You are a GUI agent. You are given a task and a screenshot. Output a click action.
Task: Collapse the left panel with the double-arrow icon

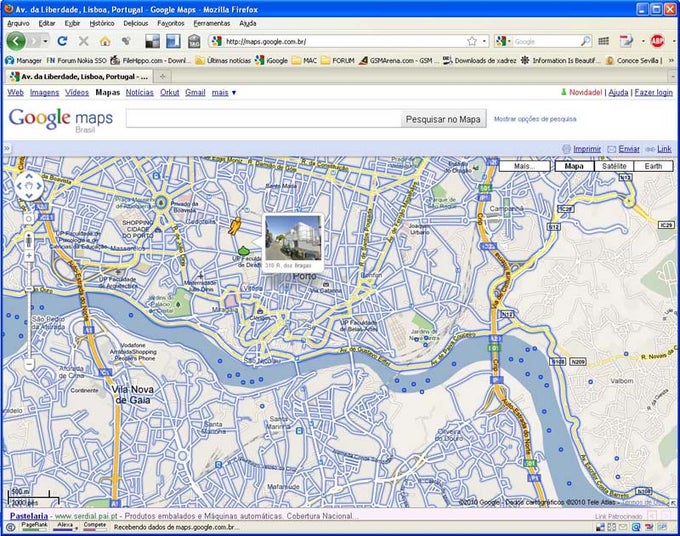pos(7,148)
